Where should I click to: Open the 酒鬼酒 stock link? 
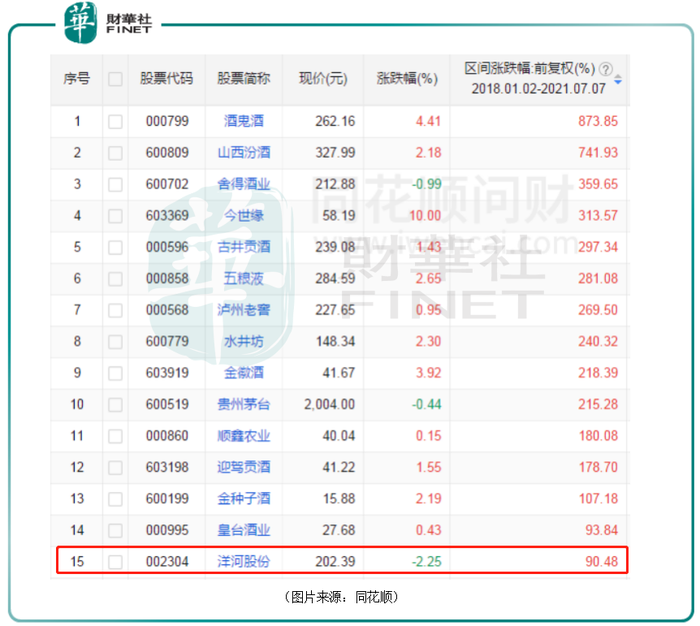(244, 121)
